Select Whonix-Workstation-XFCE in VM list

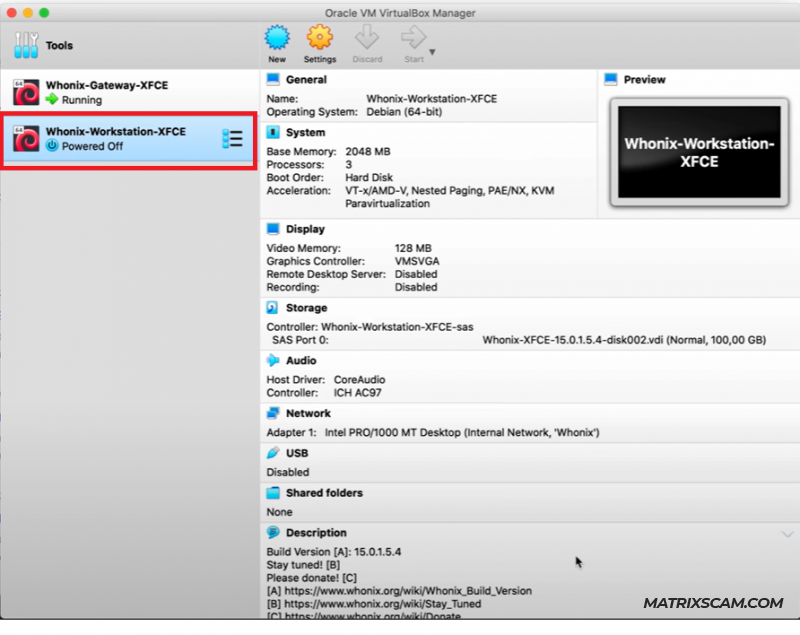click(x=128, y=139)
